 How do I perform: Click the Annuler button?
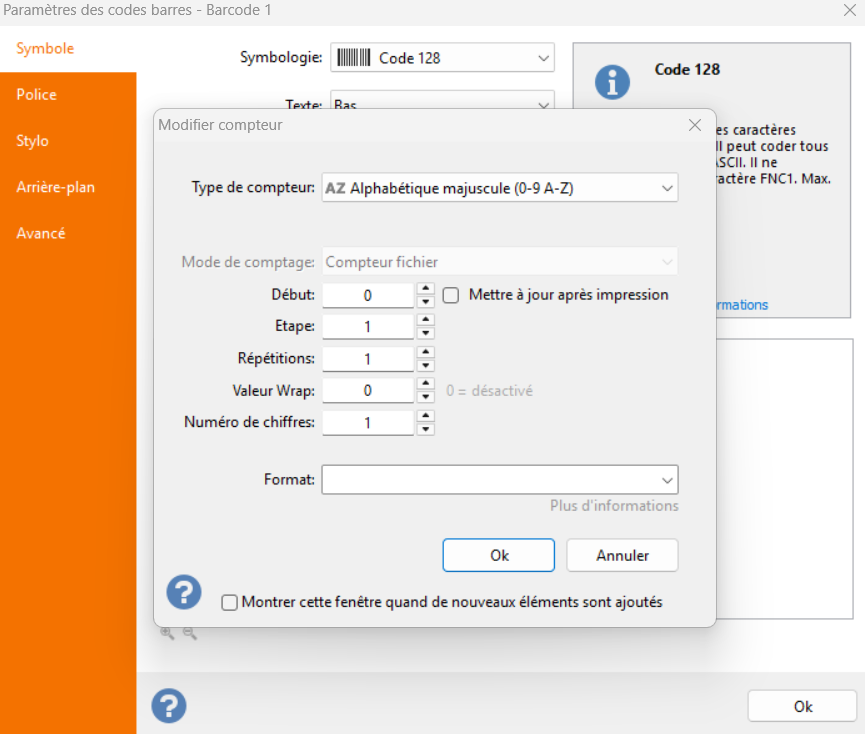(x=622, y=555)
